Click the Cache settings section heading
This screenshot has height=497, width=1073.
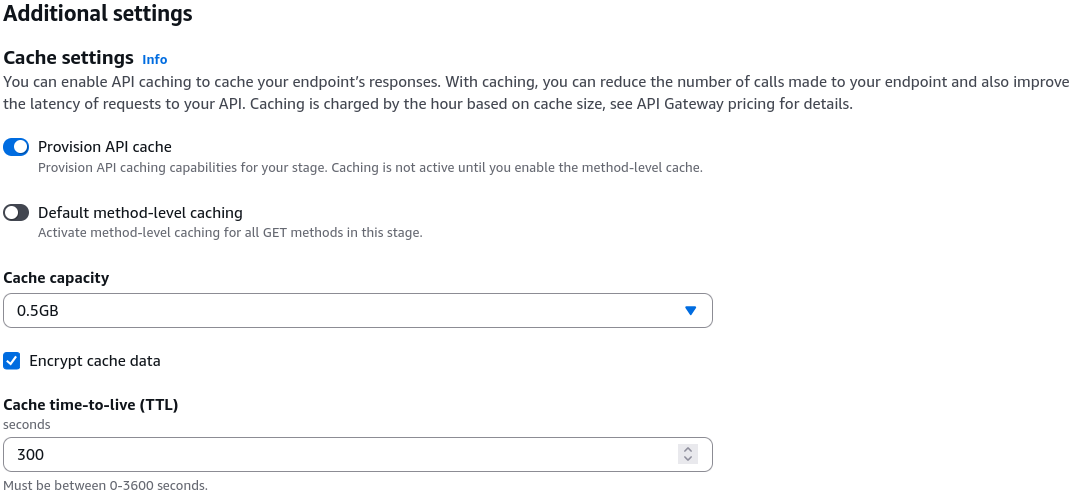[68, 58]
